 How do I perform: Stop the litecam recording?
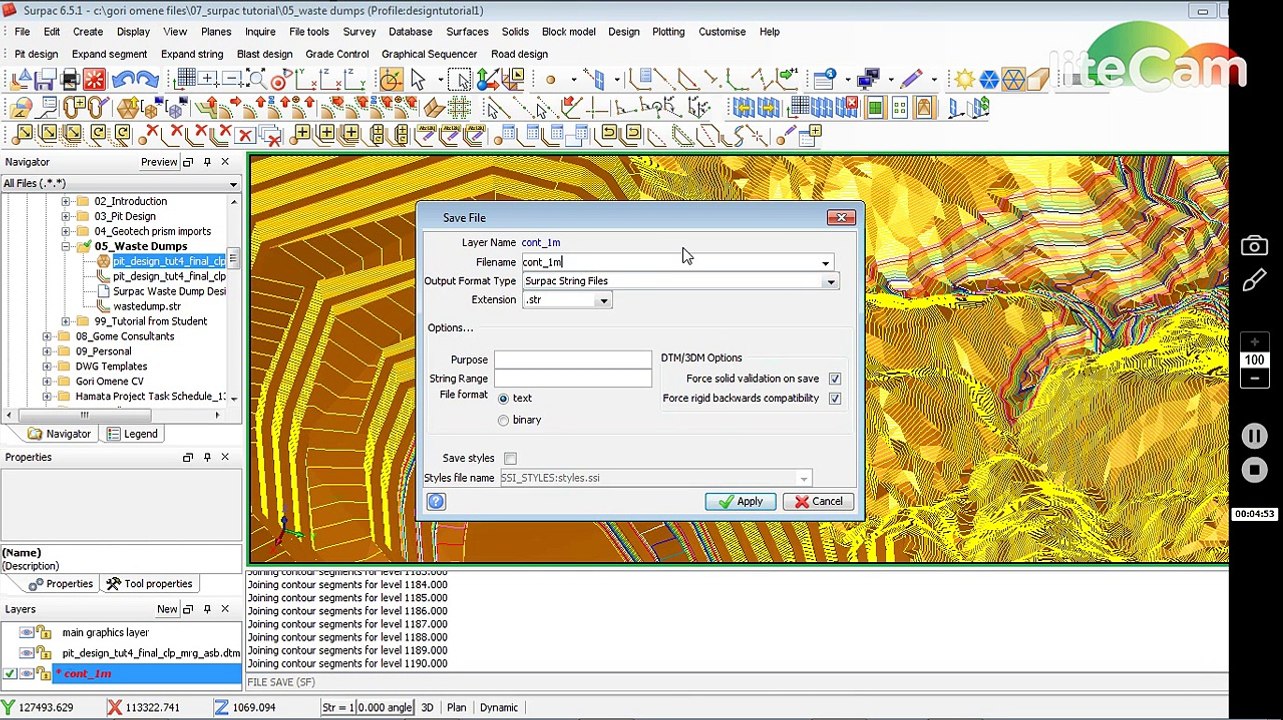1254,470
